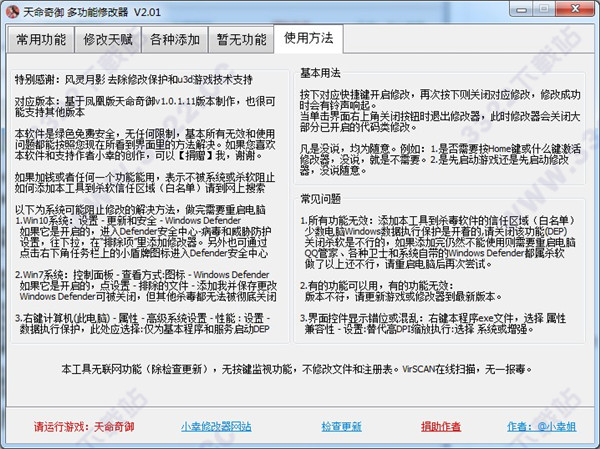
Task: Click the 1.所有功能无效 FAQ line
Action: 438,220
